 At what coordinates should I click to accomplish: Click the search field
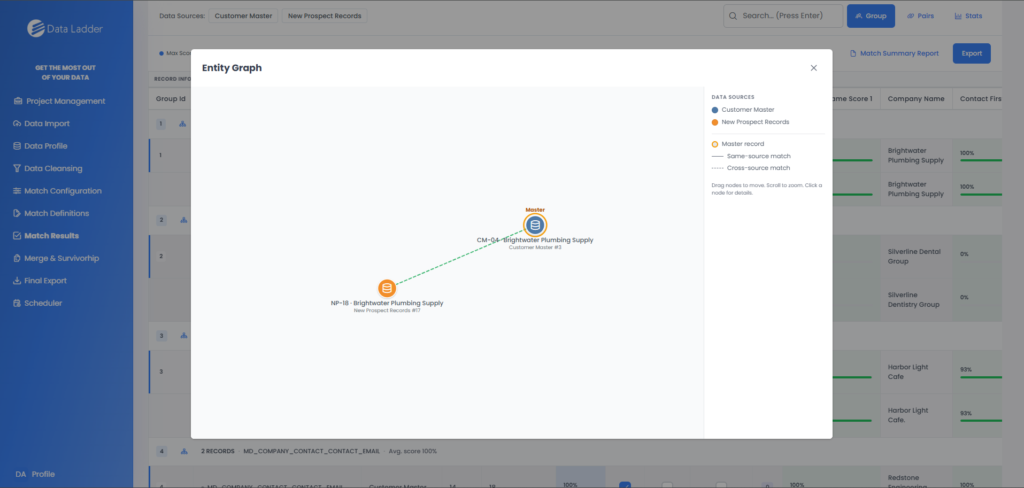tap(783, 16)
